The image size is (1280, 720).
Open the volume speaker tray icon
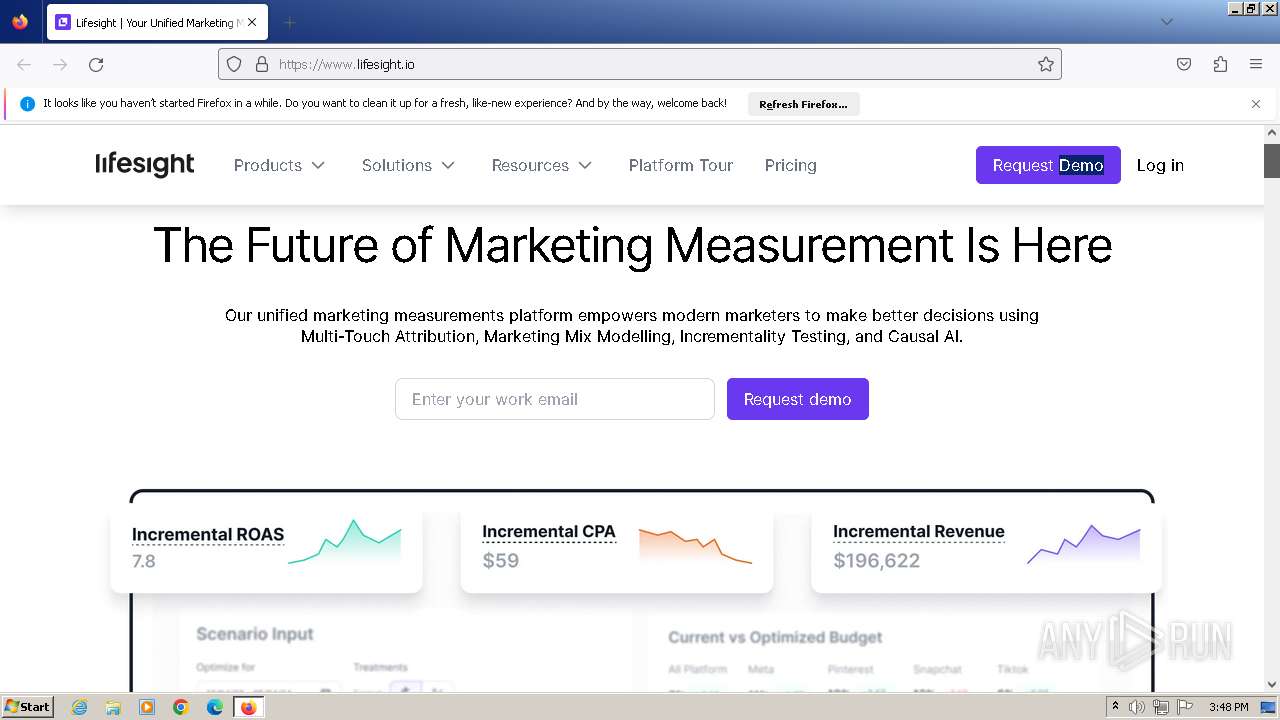click(1137, 707)
